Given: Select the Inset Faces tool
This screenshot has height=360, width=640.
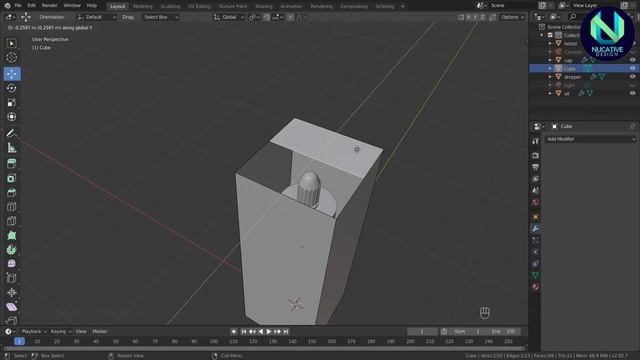Looking at the screenshot, I should click(11, 178).
